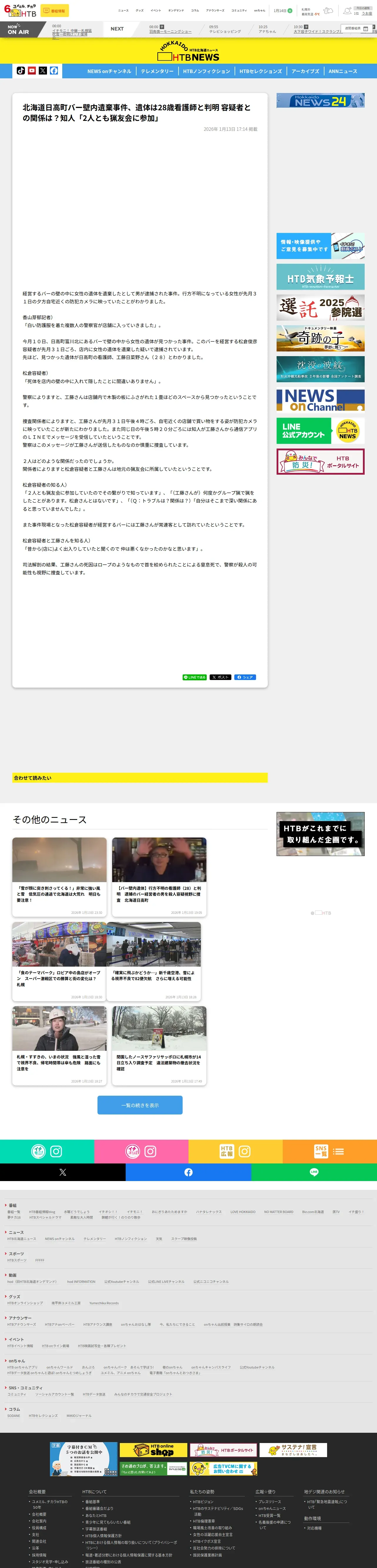The image size is (377, 1568).
Task: Expand the ニュース footer section
Action: [x=16, y=1232]
